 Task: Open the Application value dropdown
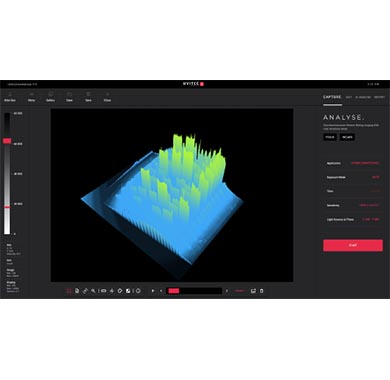click(x=365, y=163)
